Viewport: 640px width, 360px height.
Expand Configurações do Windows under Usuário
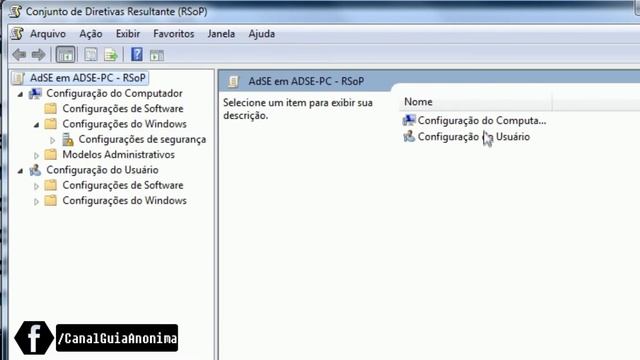(x=36, y=202)
